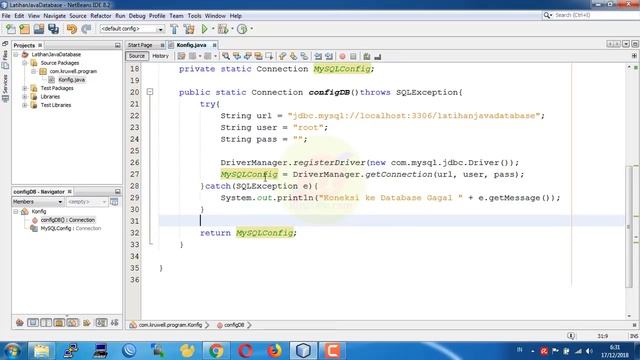Click the configDB breadcrumb item
640x360 pixels.
[x=234, y=325]
